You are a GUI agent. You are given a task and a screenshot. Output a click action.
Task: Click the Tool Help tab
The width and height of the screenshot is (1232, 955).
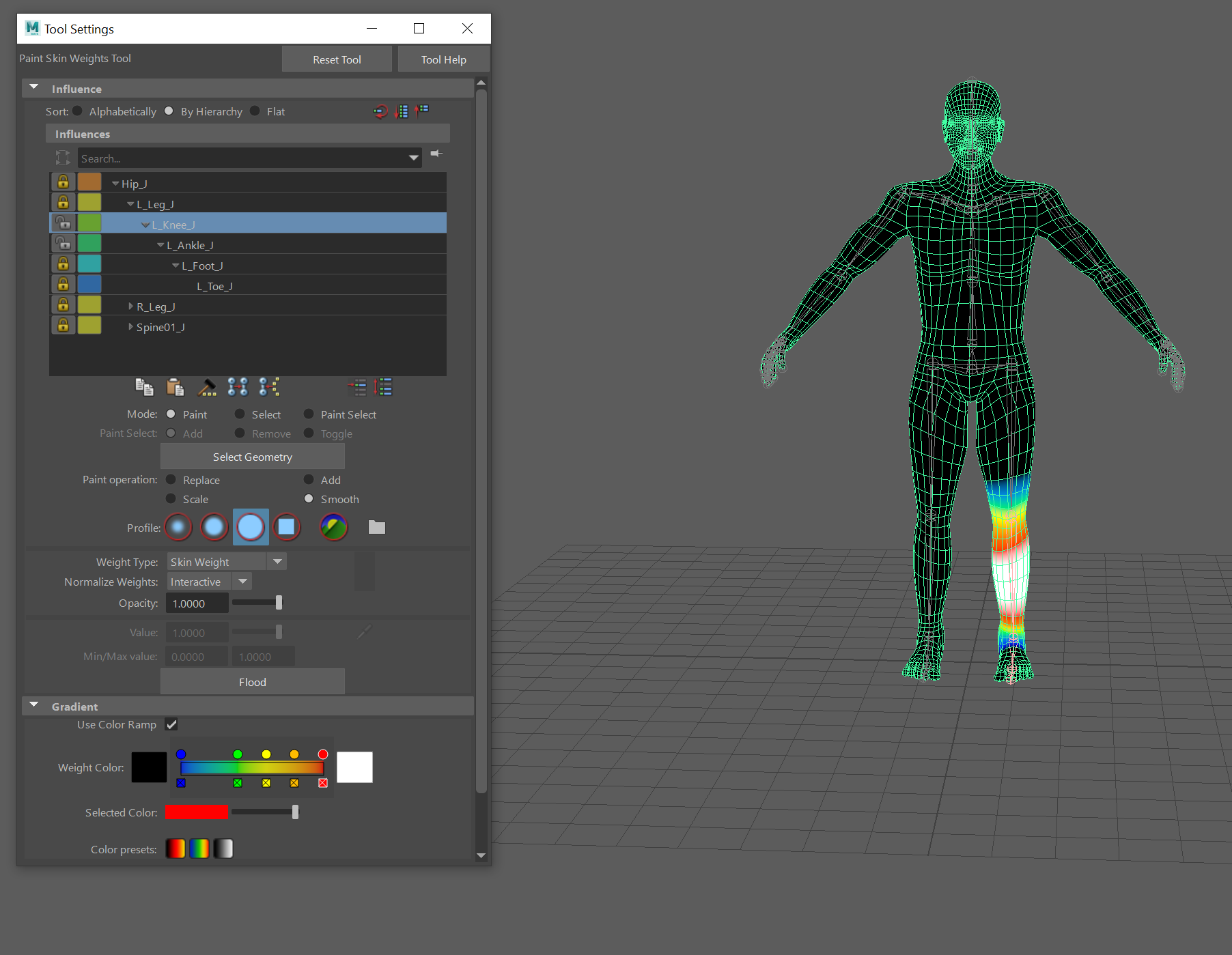(443, 59)
